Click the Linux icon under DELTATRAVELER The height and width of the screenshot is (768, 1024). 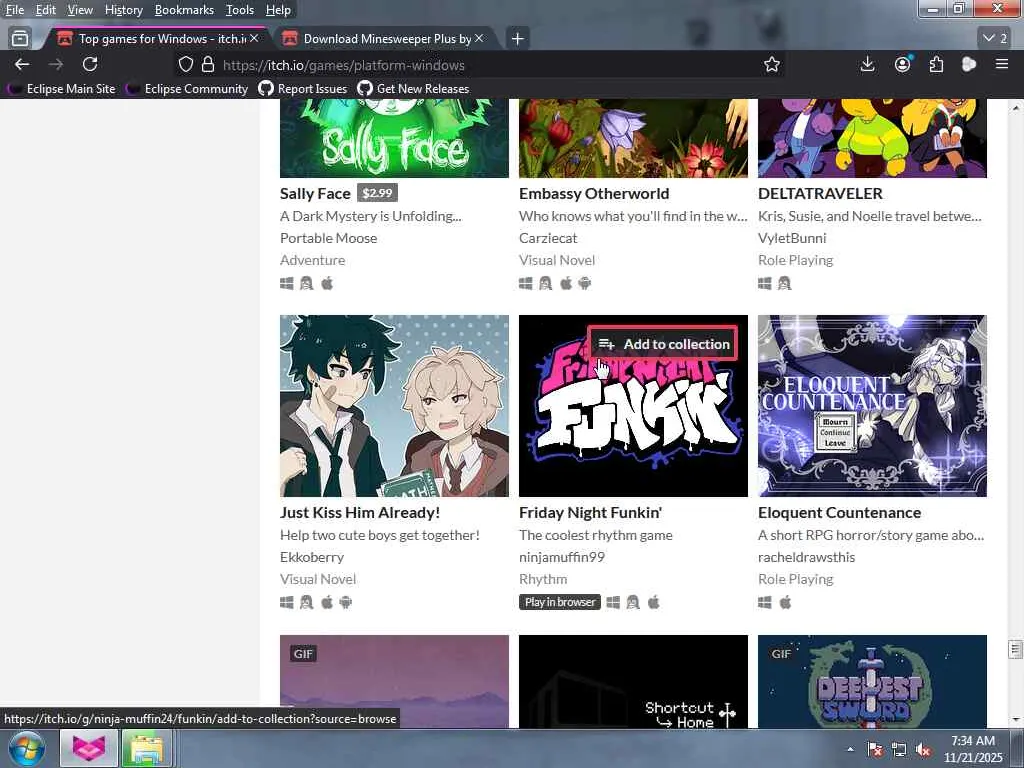[x=784, y=283]
